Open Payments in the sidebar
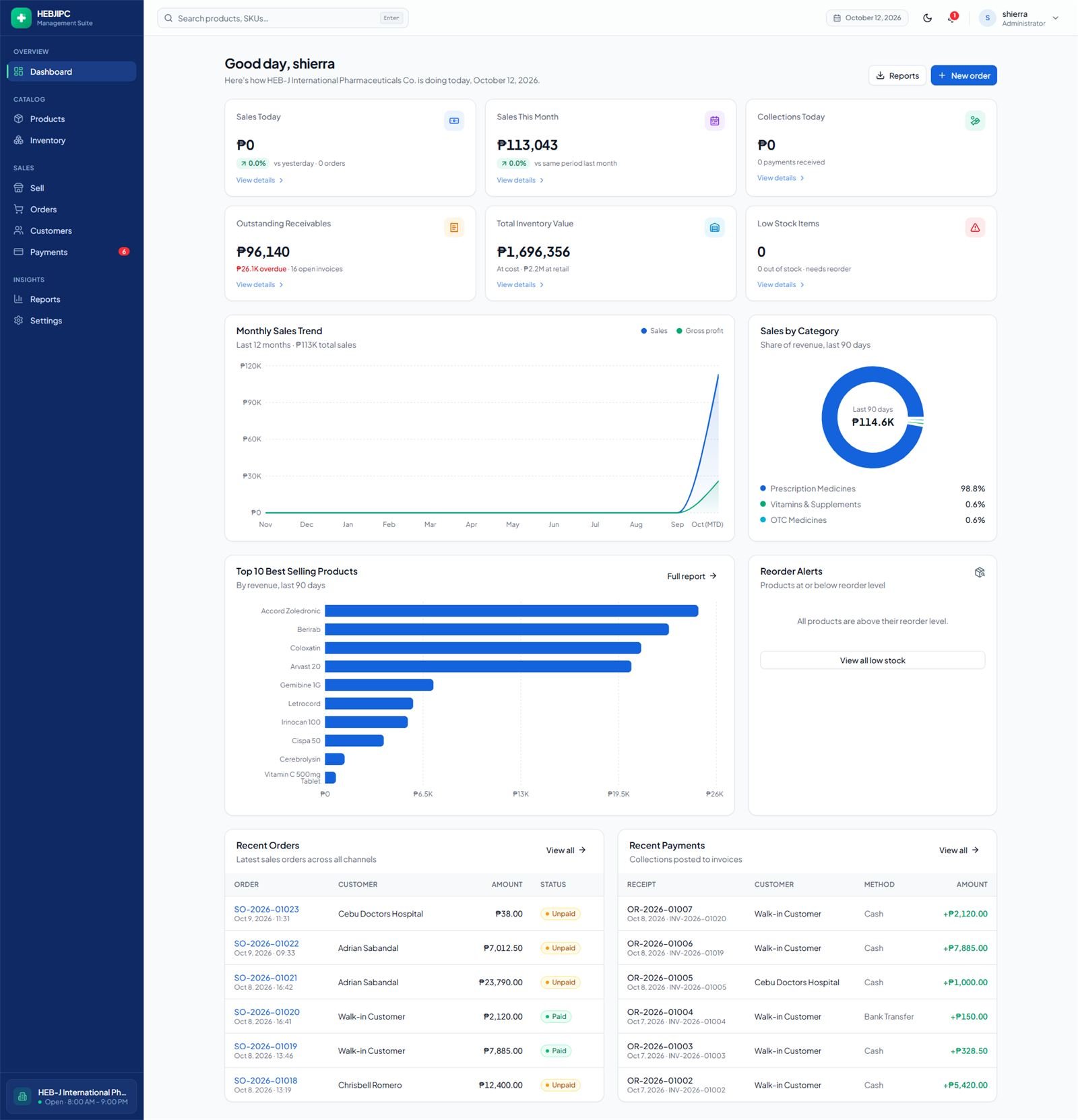1078x1120 pixels. [71, 252]
